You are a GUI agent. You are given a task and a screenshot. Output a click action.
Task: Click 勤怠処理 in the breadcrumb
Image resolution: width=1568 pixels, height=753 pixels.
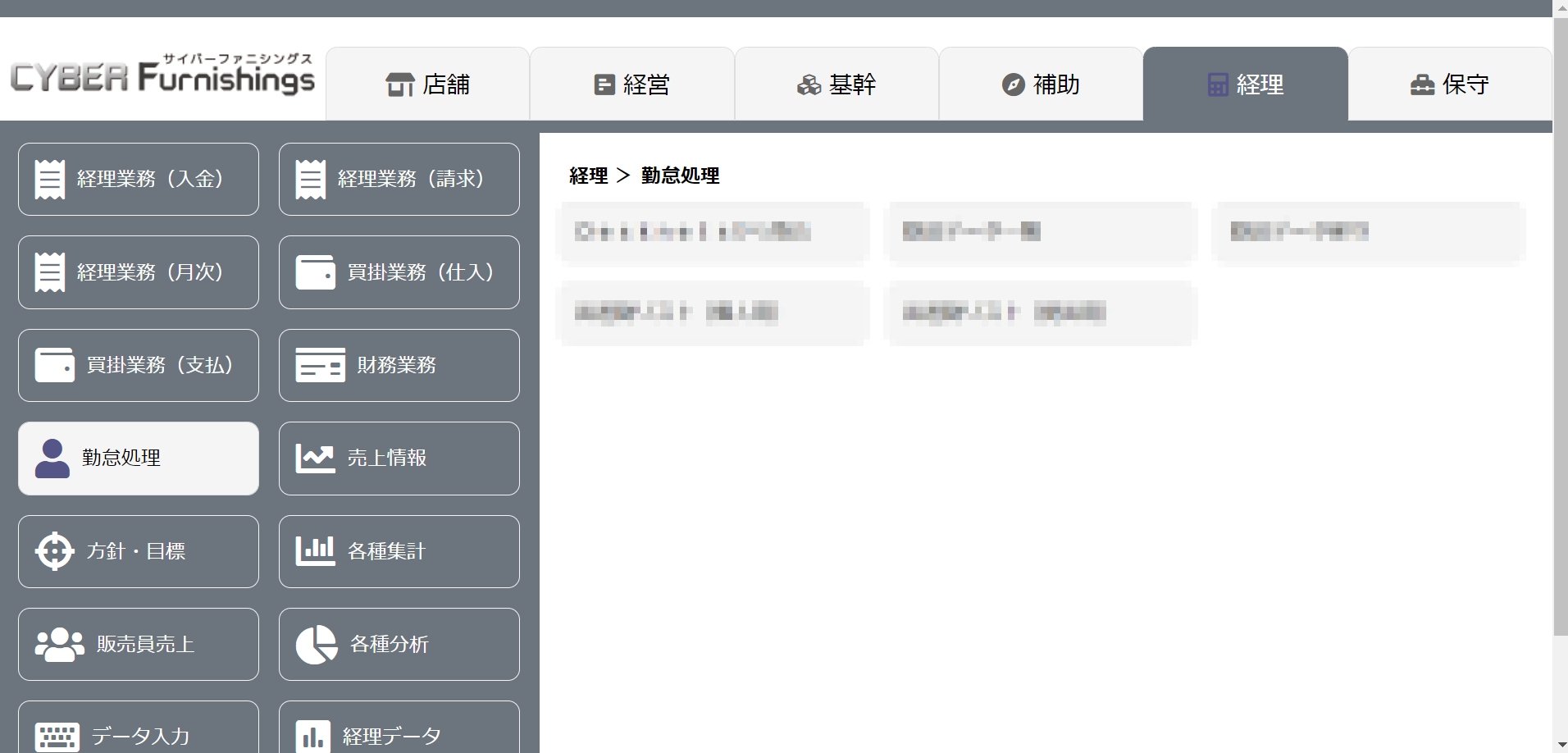[681, 176]
